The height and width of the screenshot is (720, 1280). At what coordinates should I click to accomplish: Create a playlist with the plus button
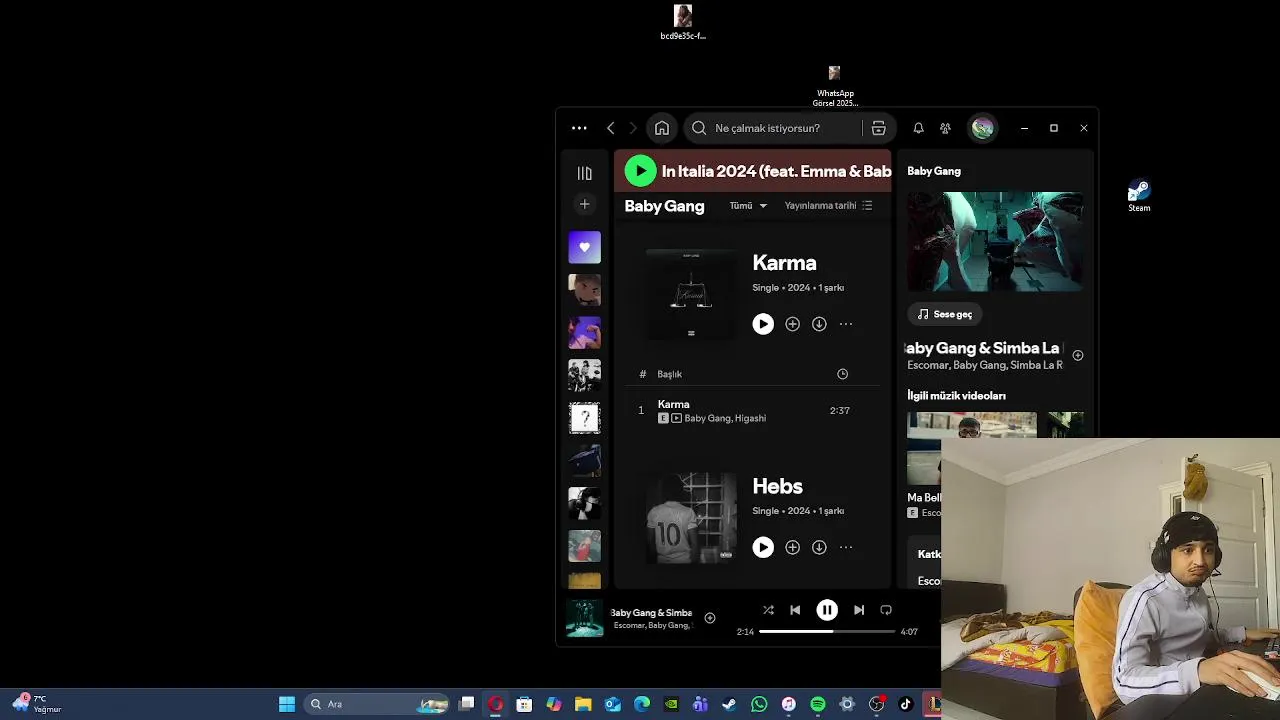pyautogui.click(x=585, y=204)
